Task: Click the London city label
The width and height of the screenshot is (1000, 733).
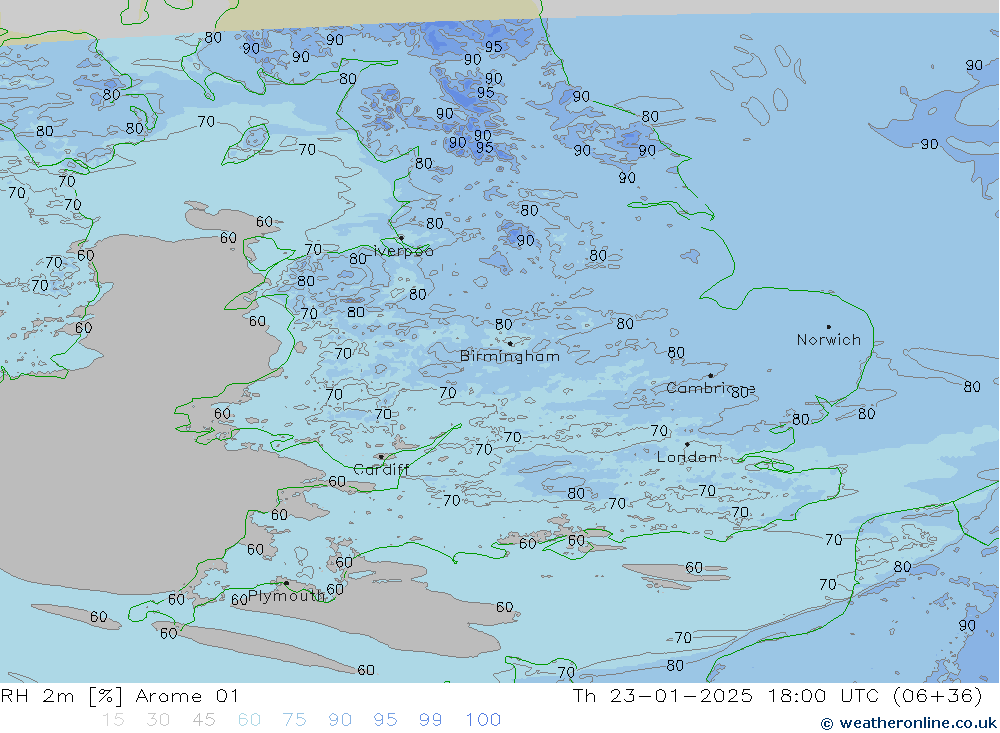Action: (687, 457)
